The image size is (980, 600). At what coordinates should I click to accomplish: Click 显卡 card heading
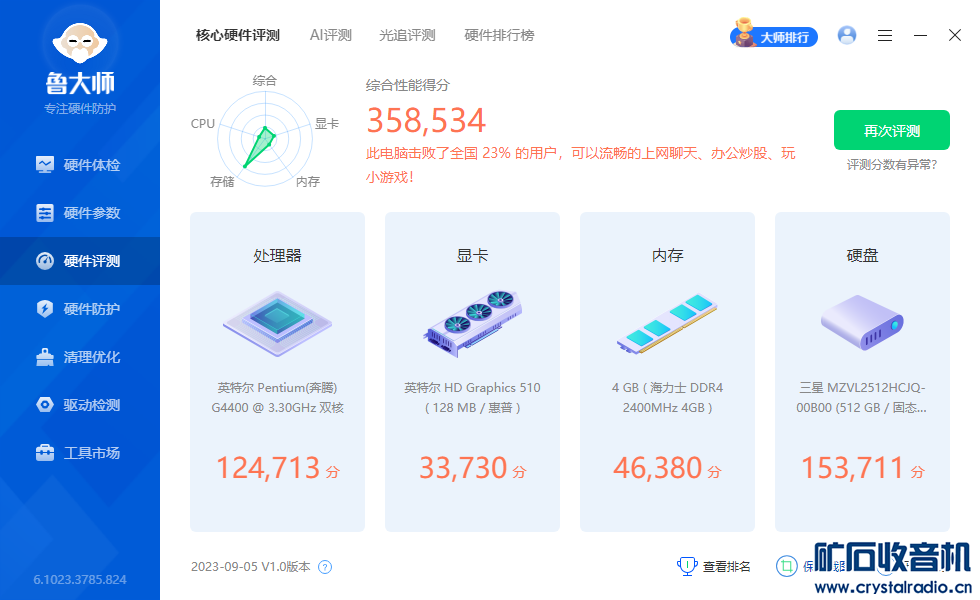click(472, 256)
